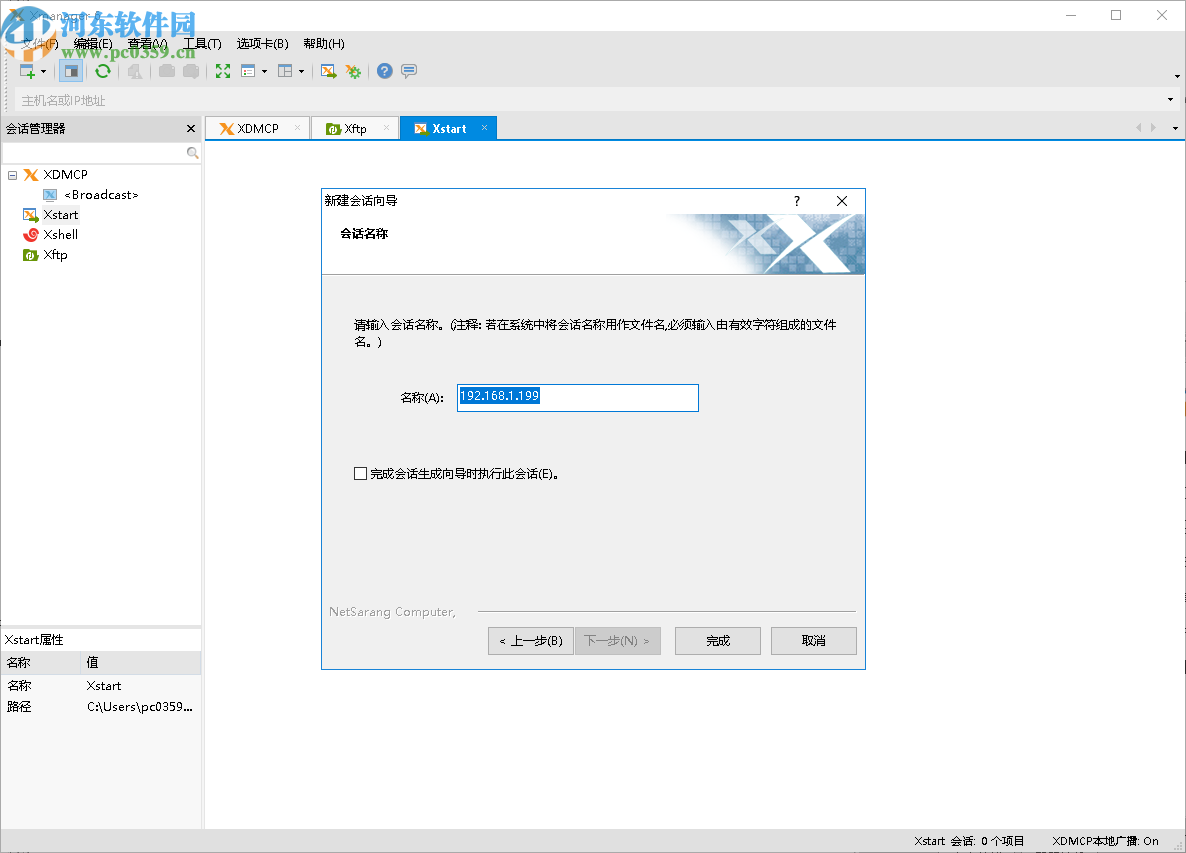Enable running the session after wizard completes

click(x=360, y=473)
